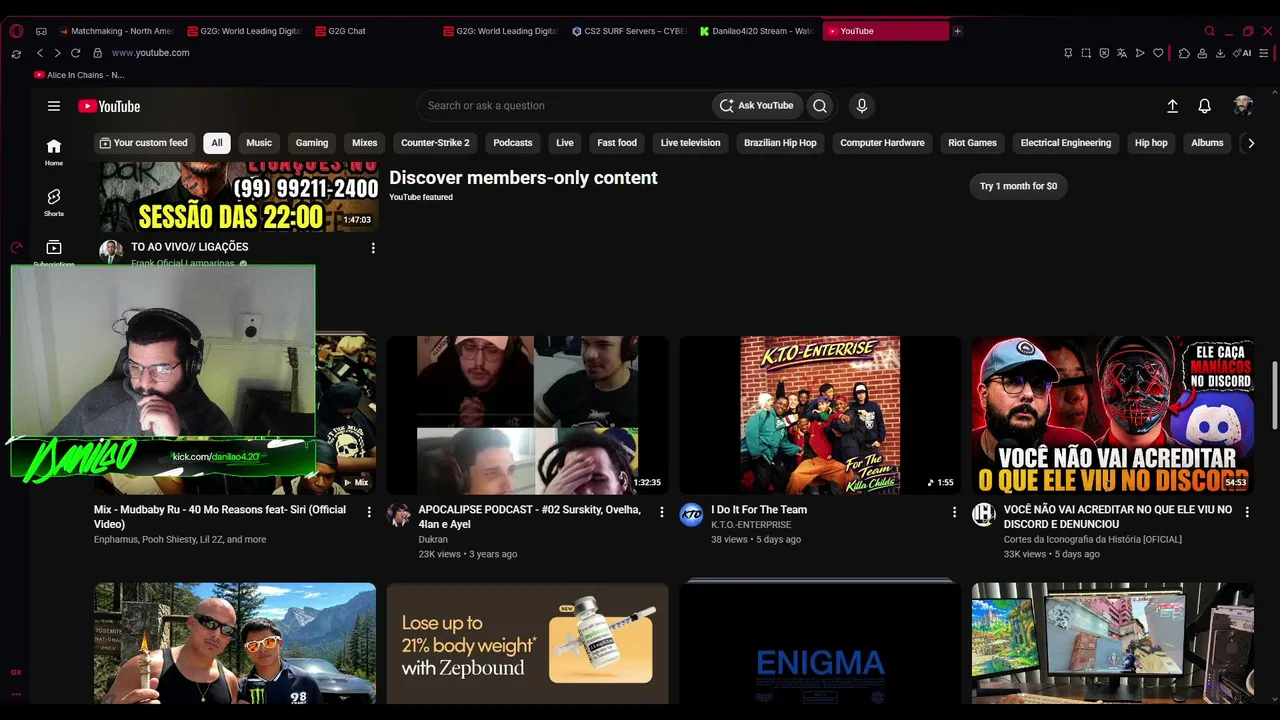Open options for the Mudbaby Ru mix

(369, 512)
